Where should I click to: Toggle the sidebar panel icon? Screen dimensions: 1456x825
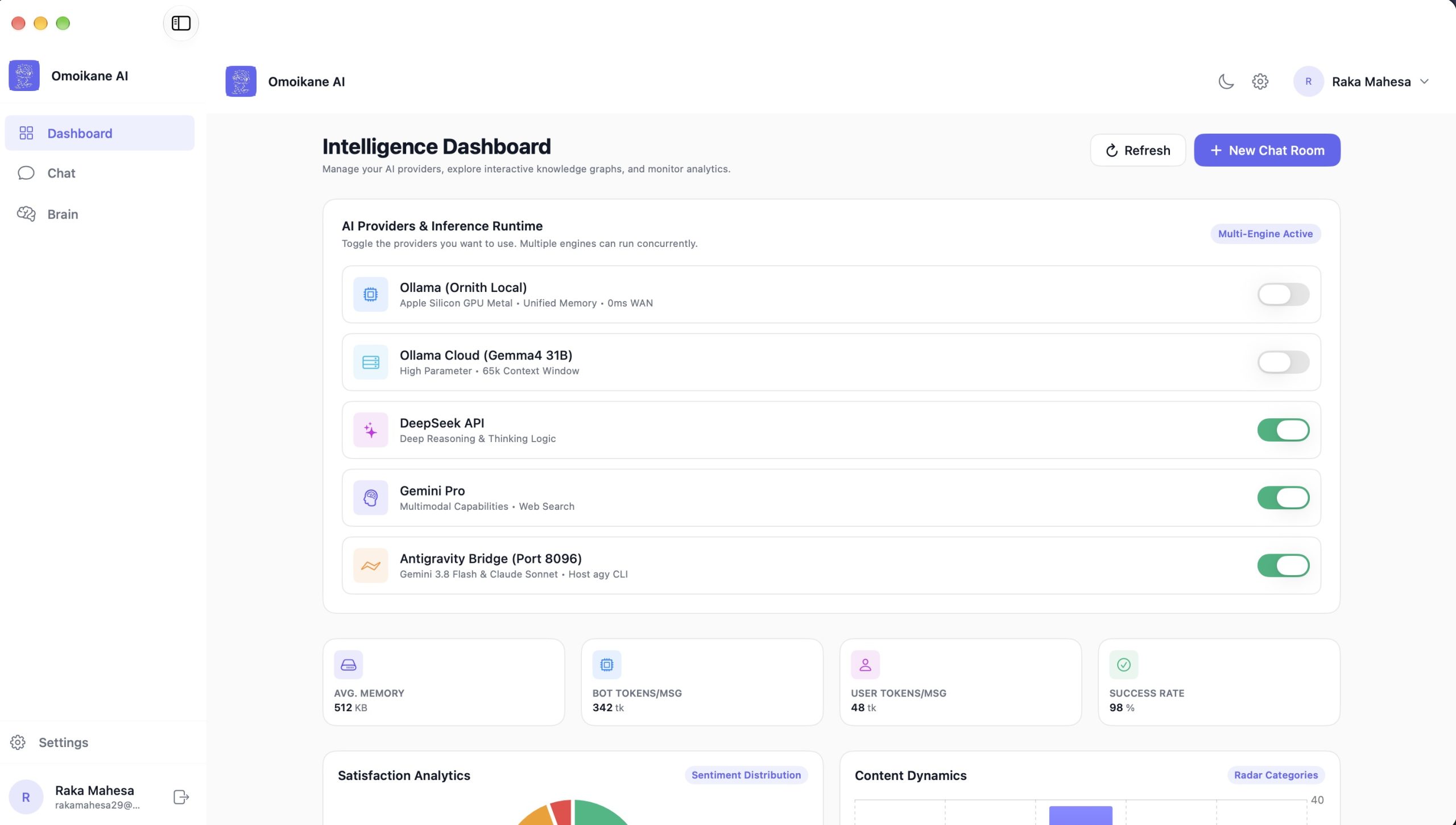tap(181, 23)
